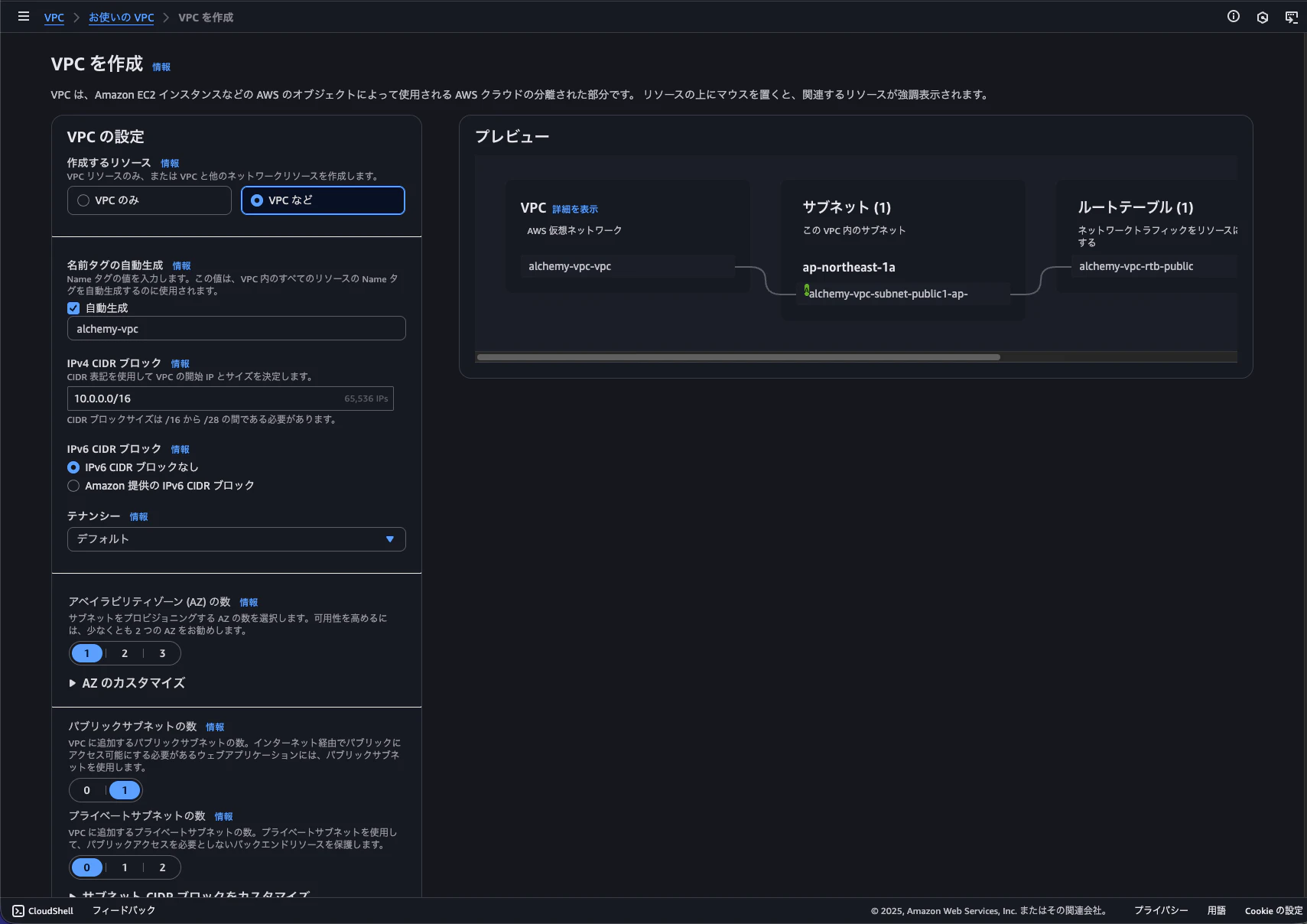1307x924 pixels.
Task: Open the monitor-shaped icon in top bar
Action: [1292, 17]
